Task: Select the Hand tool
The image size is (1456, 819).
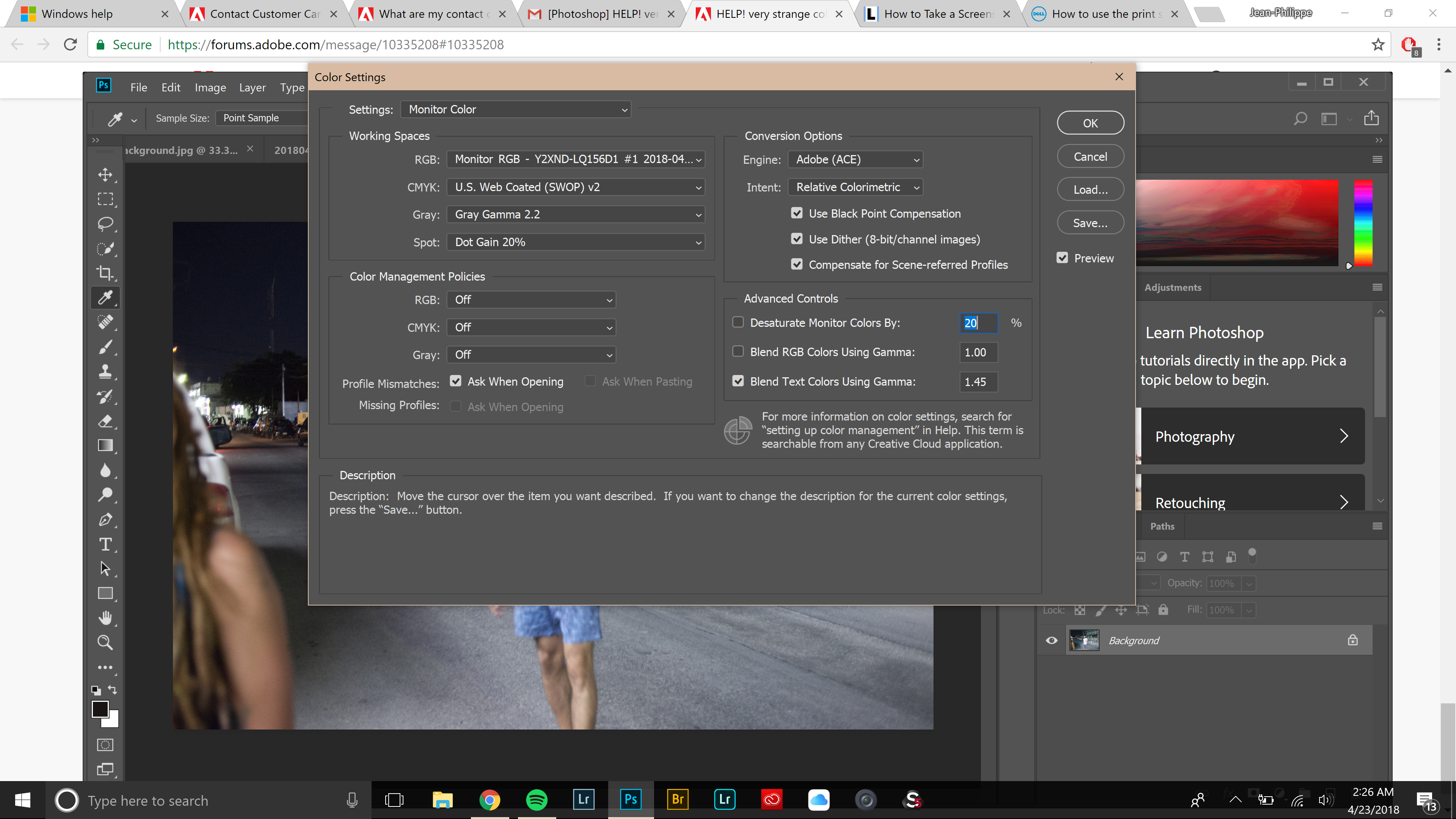Action: (105, 618)
